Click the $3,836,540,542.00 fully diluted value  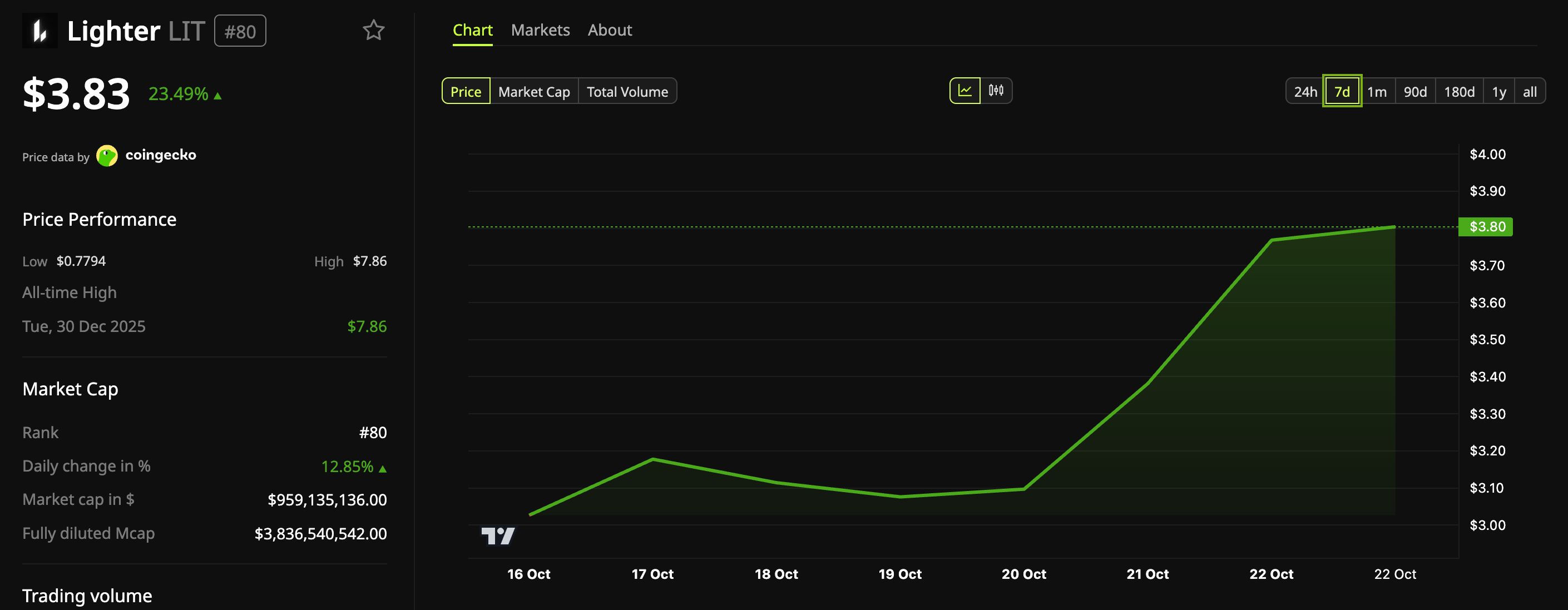click(x=320, y=534)
